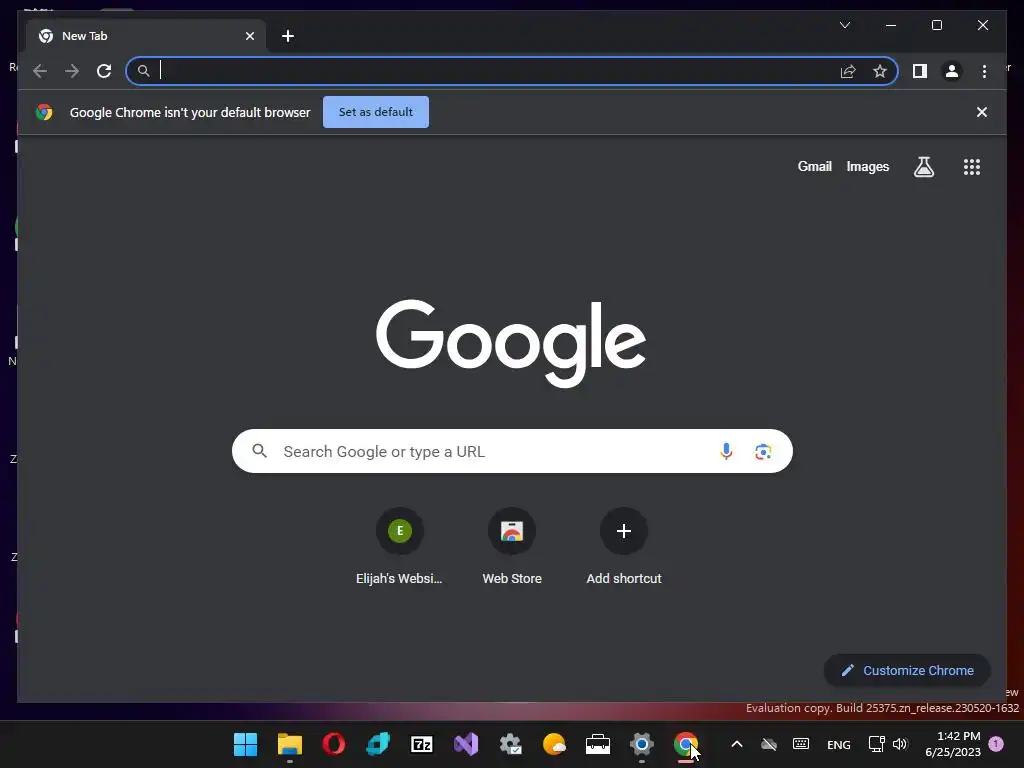The image size is (1024, 768).
Task: Open the Google apps grid
Action: click(x=972, y=167)
